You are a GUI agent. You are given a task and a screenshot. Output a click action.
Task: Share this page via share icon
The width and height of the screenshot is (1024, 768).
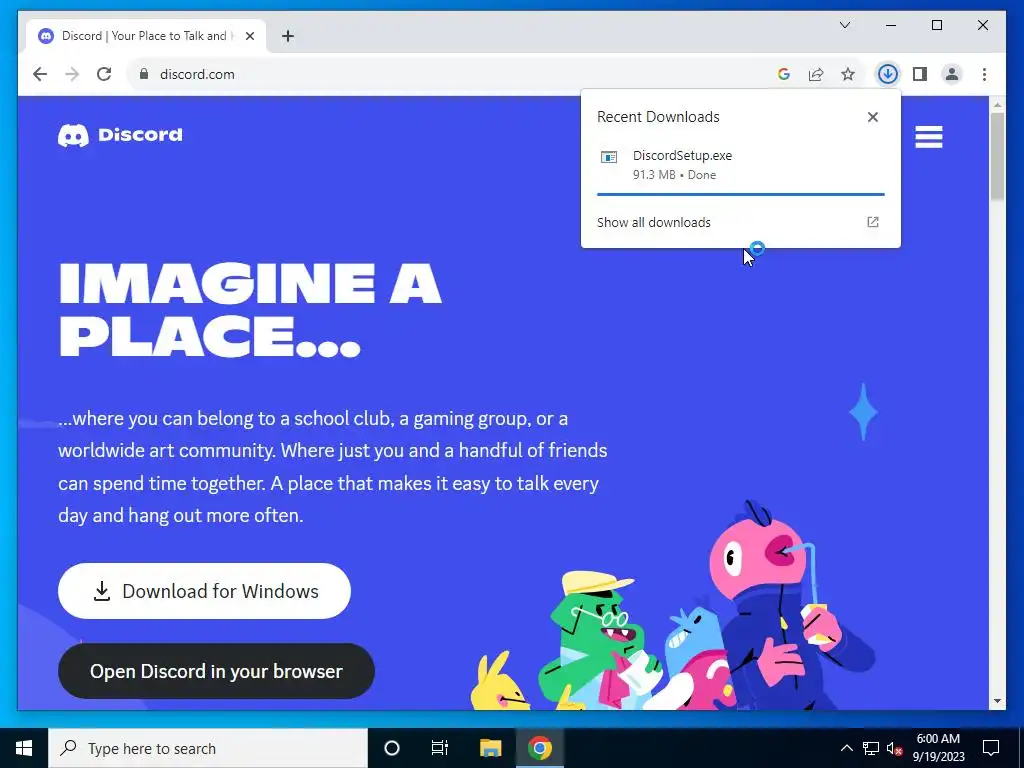816,74
